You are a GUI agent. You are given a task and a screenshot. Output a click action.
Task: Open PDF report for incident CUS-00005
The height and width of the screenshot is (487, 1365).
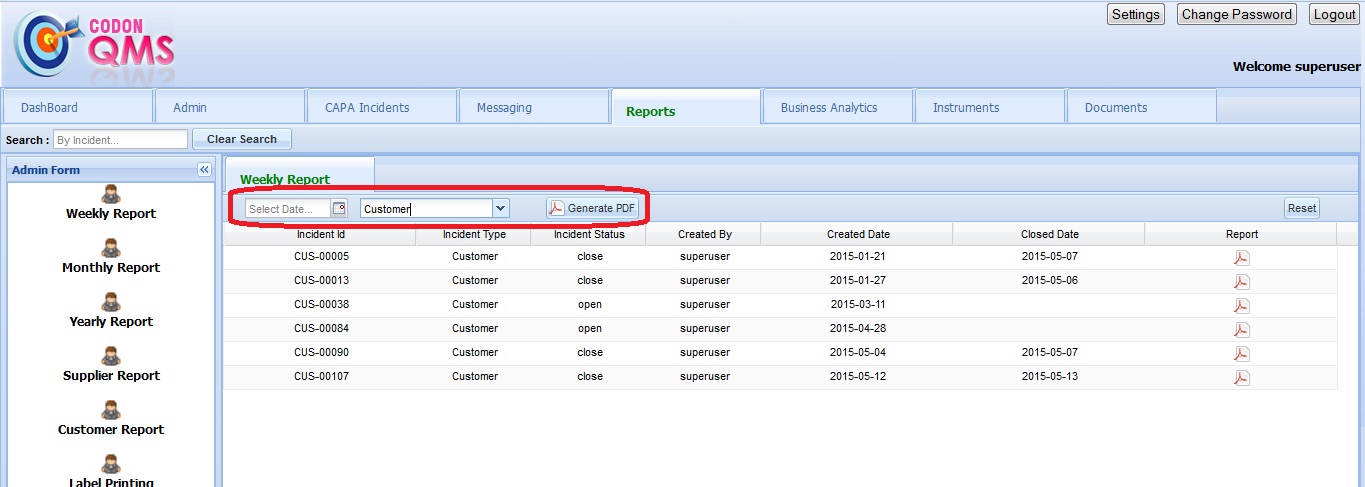(1241, 257)
